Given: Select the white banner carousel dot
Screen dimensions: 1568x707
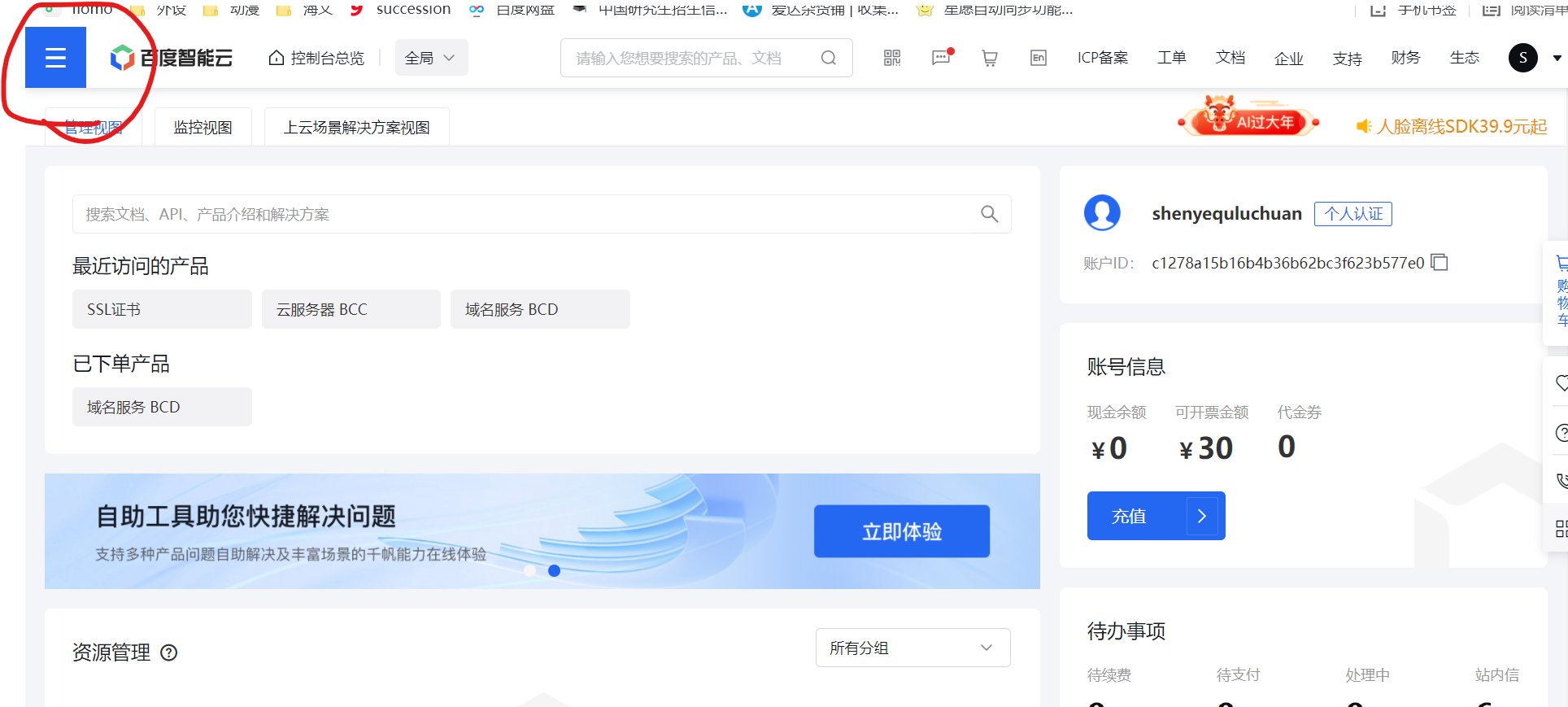Looking at the screenshot, I should pyautogui.click(x=530, y=571).
